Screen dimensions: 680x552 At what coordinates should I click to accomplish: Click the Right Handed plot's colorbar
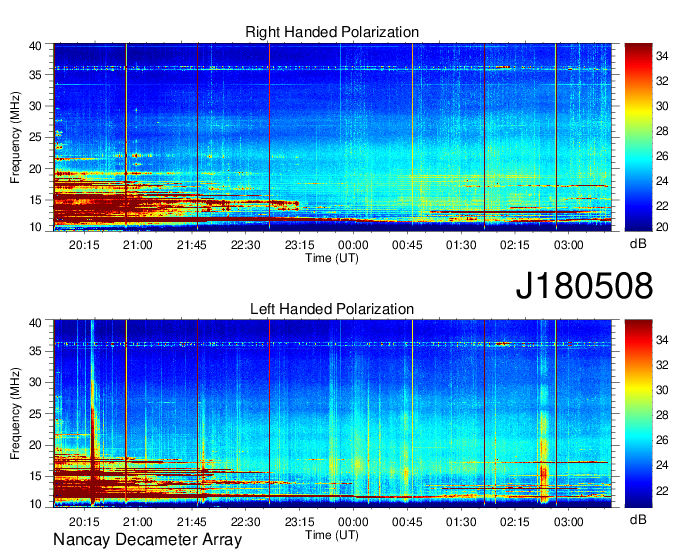[638, 137]
